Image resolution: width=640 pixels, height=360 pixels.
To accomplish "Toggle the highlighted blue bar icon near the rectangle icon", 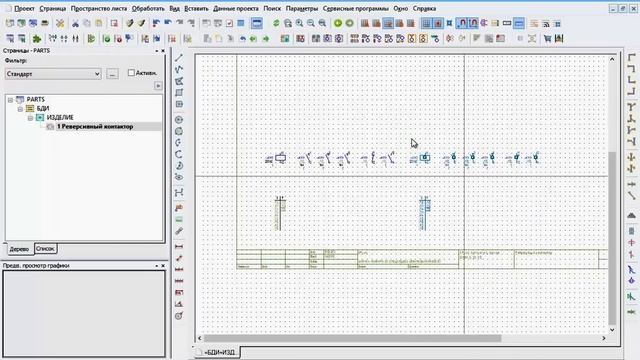I will pyautogui.click(x=519, y=23).
